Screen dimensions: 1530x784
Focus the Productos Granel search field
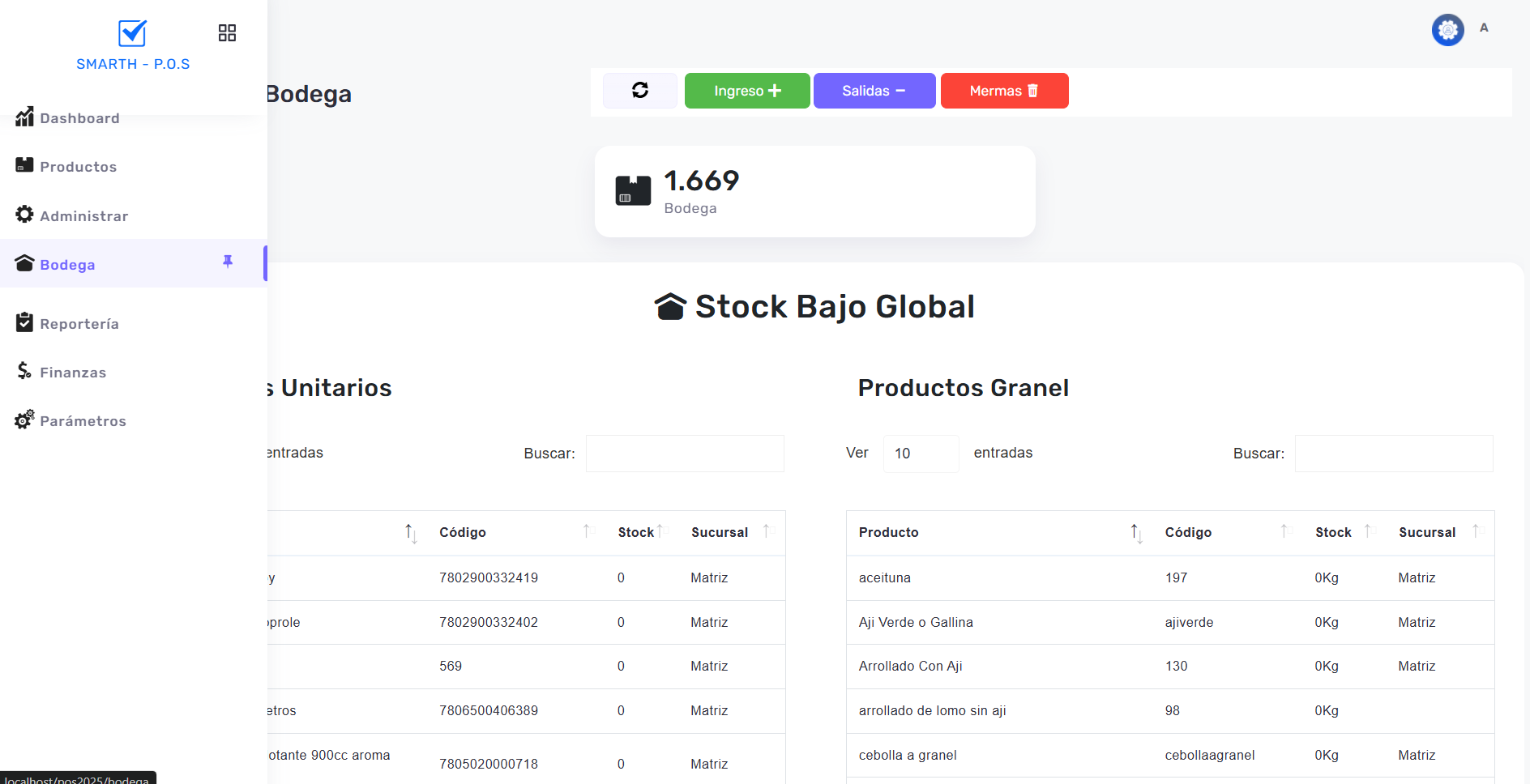tap(1393, 454)
